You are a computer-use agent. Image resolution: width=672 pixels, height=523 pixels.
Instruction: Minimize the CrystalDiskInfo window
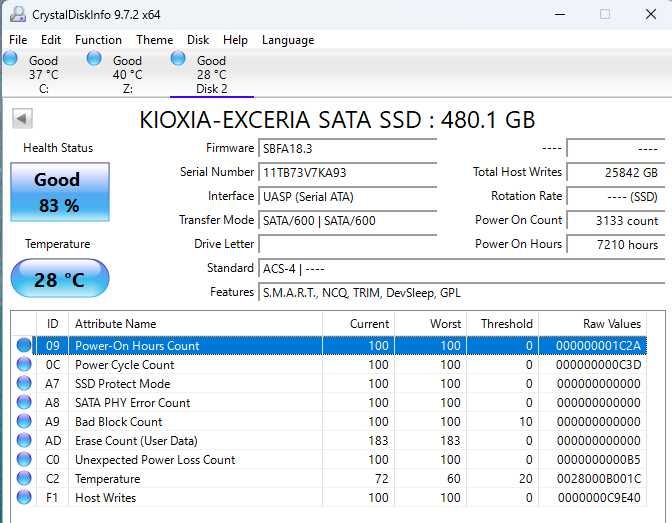560,14
